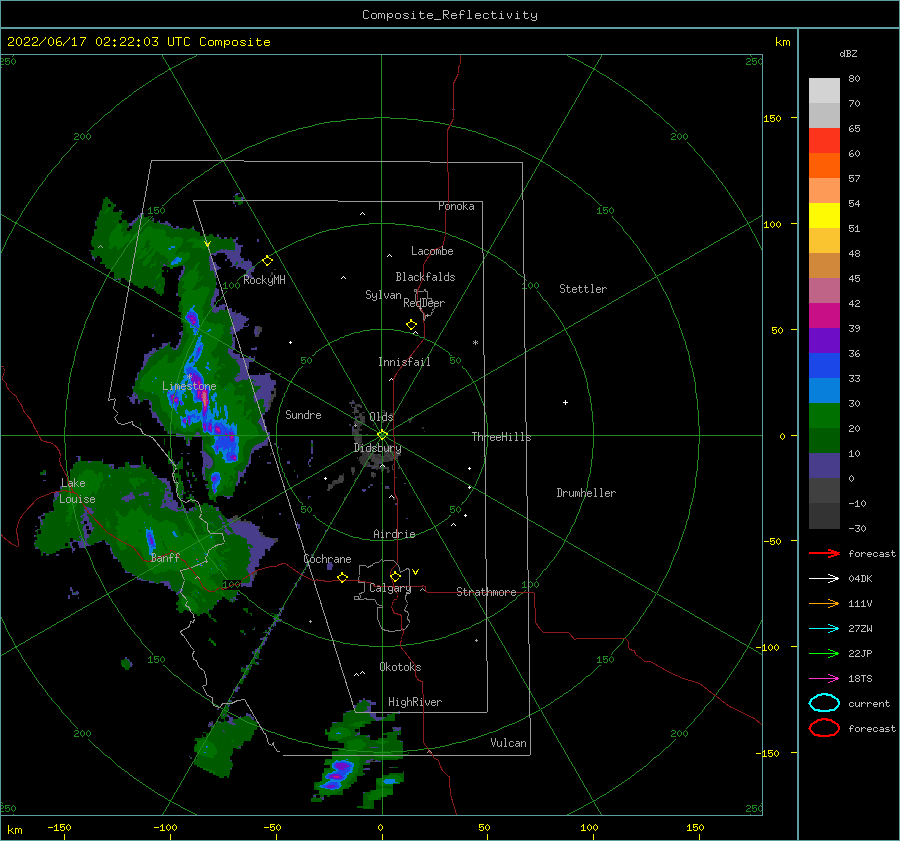Click the Limestone label over the storm

click(x=189, y=386)
